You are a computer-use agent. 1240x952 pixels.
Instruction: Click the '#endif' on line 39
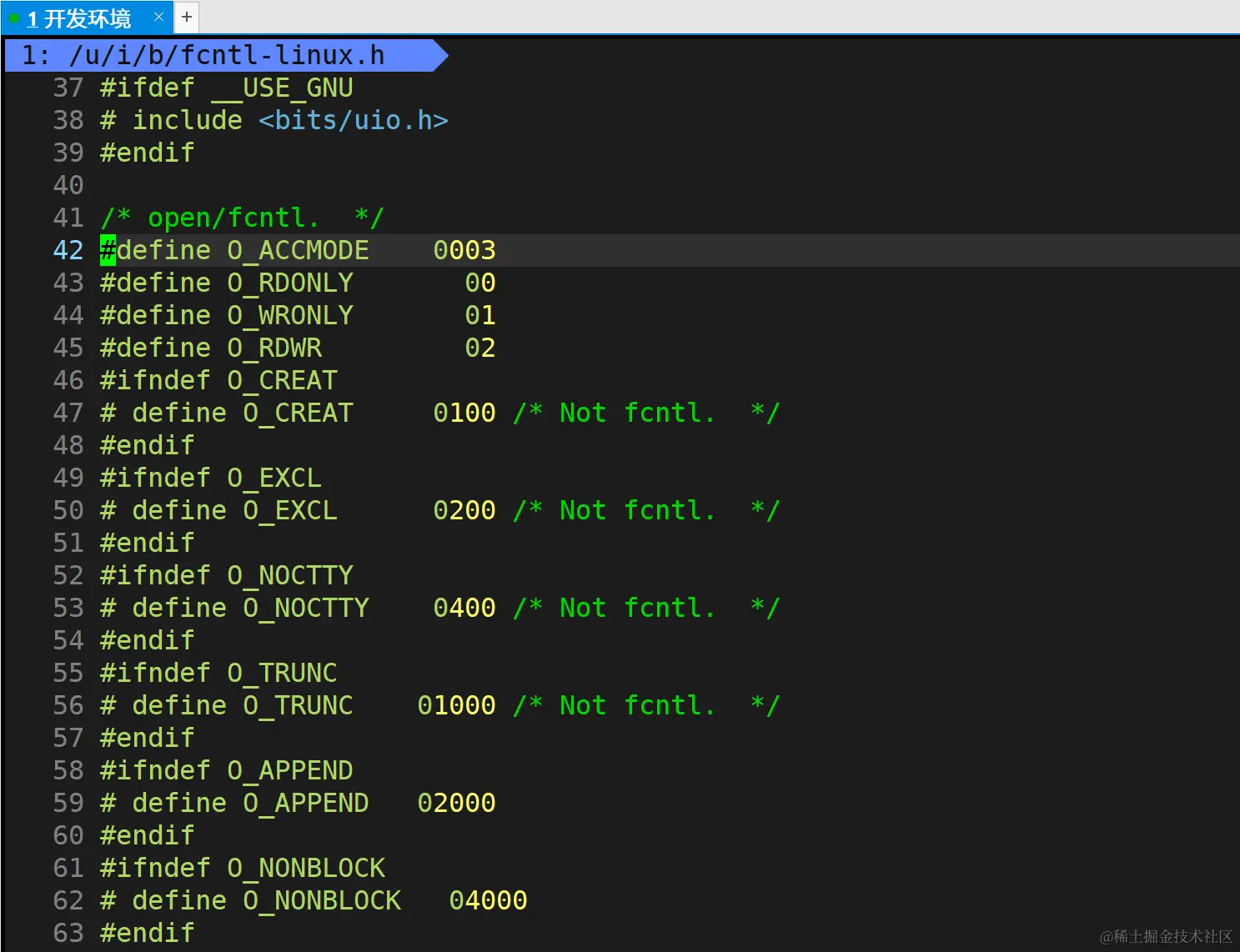click(x=147, y=153)
